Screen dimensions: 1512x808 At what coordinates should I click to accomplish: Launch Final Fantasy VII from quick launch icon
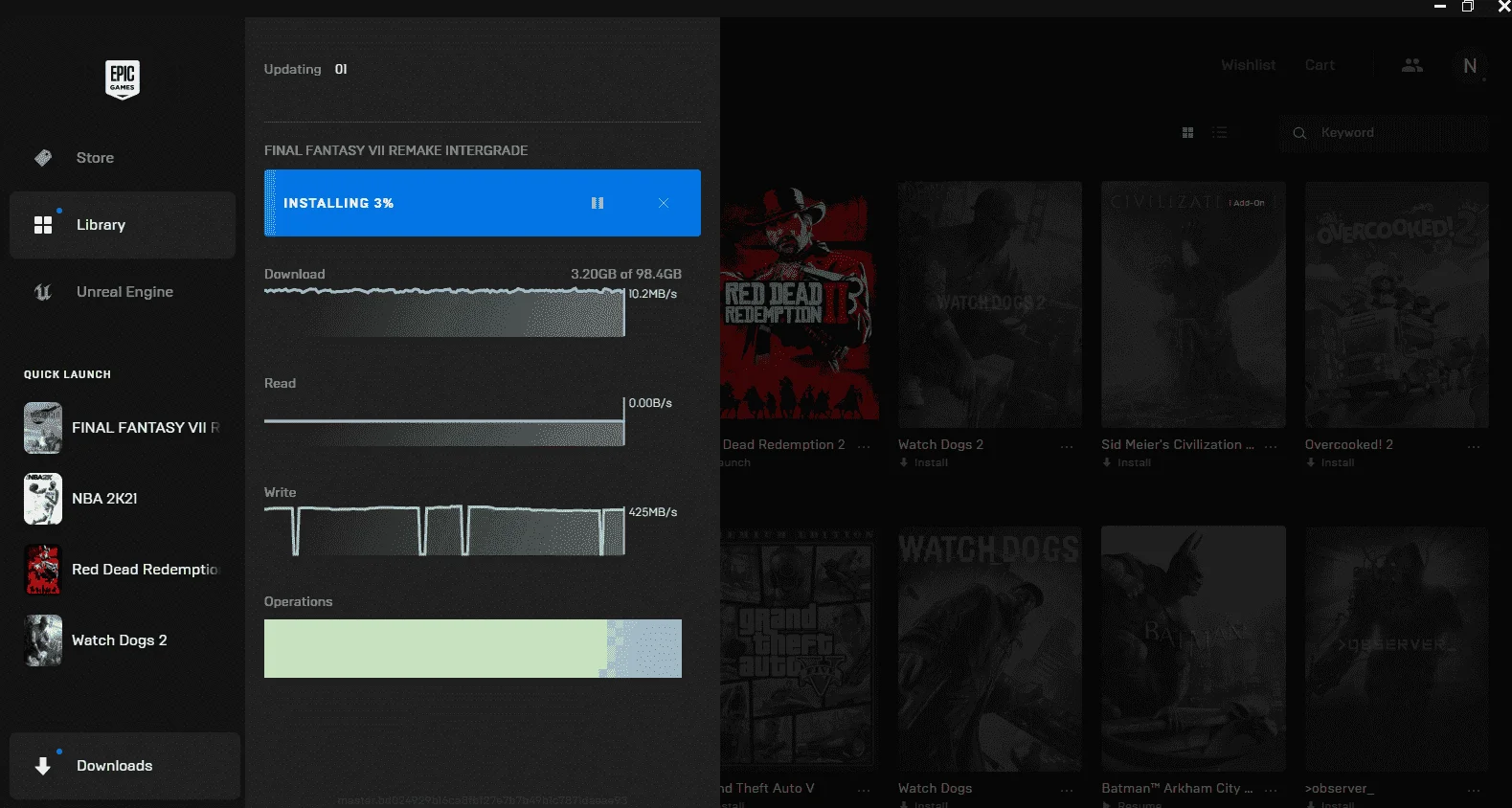pyautogui.click(x=43, y=428)
